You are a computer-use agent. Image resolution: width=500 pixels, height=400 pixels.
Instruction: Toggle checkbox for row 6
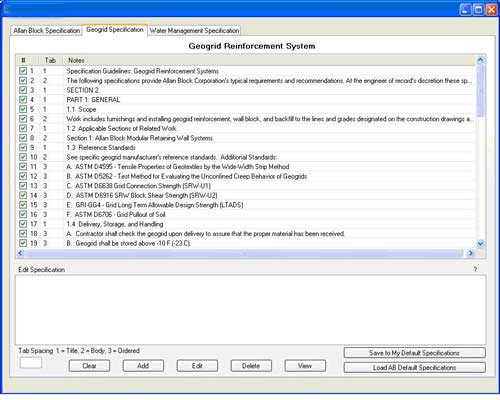pos(23,119)
